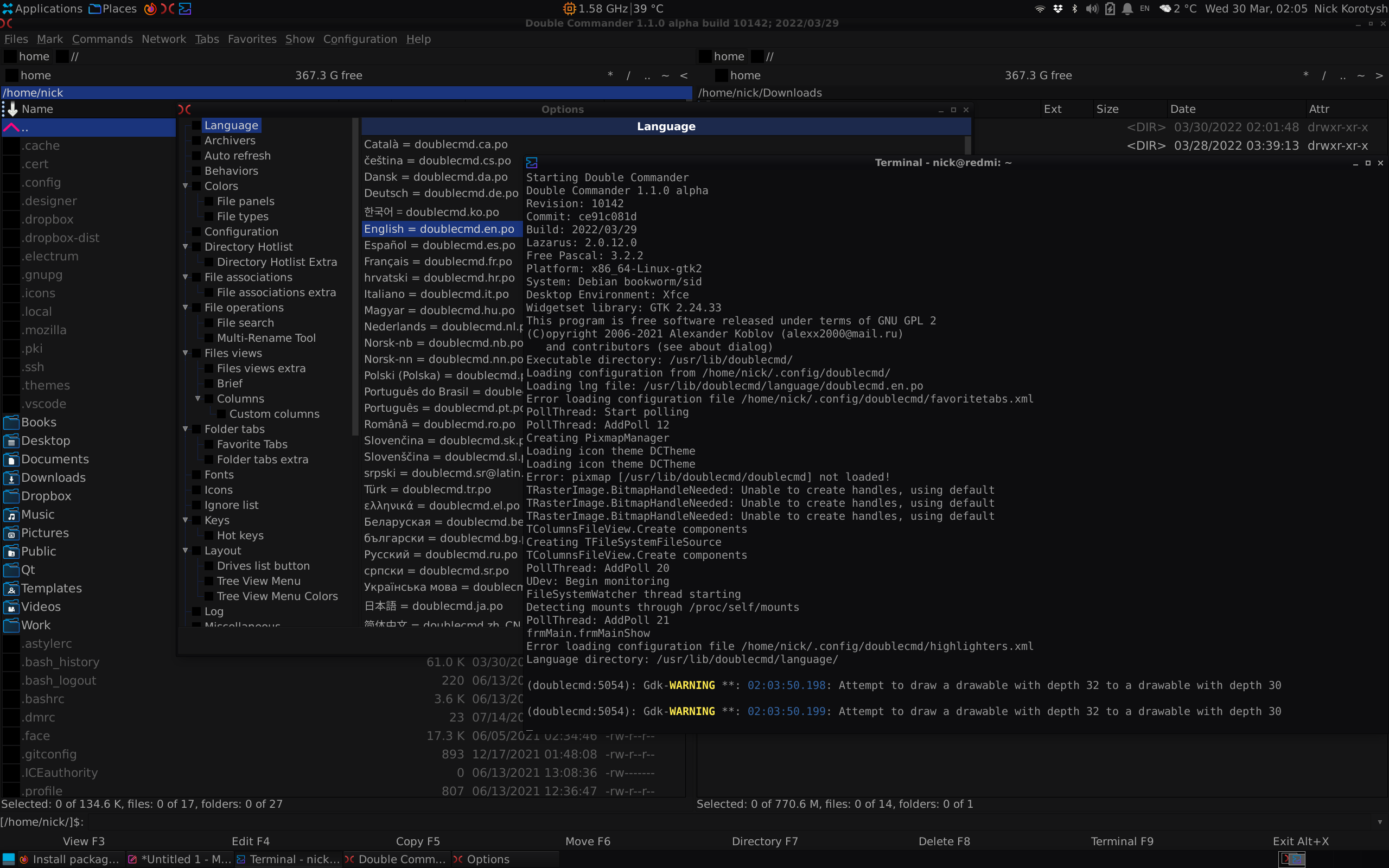Viewport: 1389px width, 868px height.
Task: Click the speaker volume icon in the system tray
Action: (1092, 9)
